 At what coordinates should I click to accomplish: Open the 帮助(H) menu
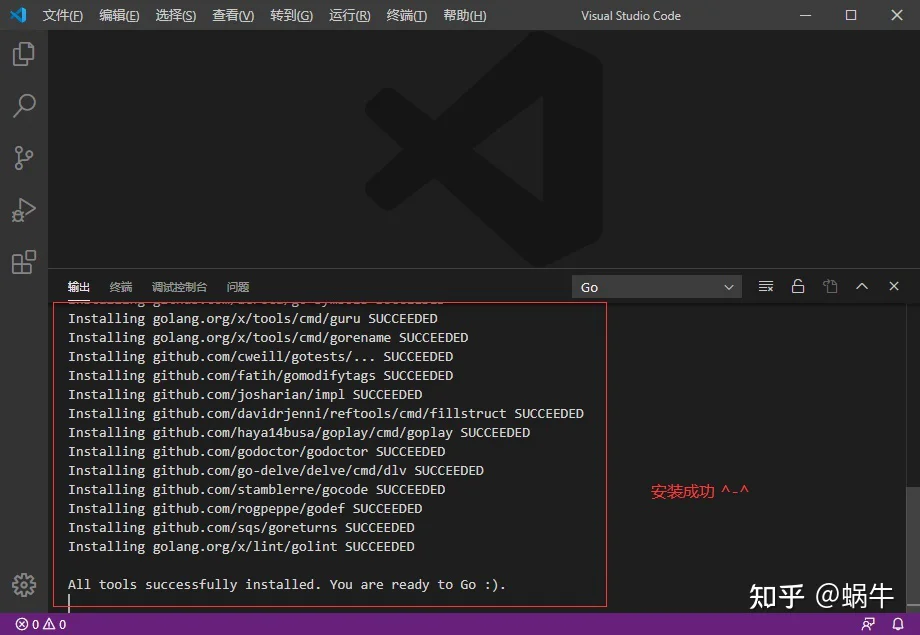[x=465, y=15]
